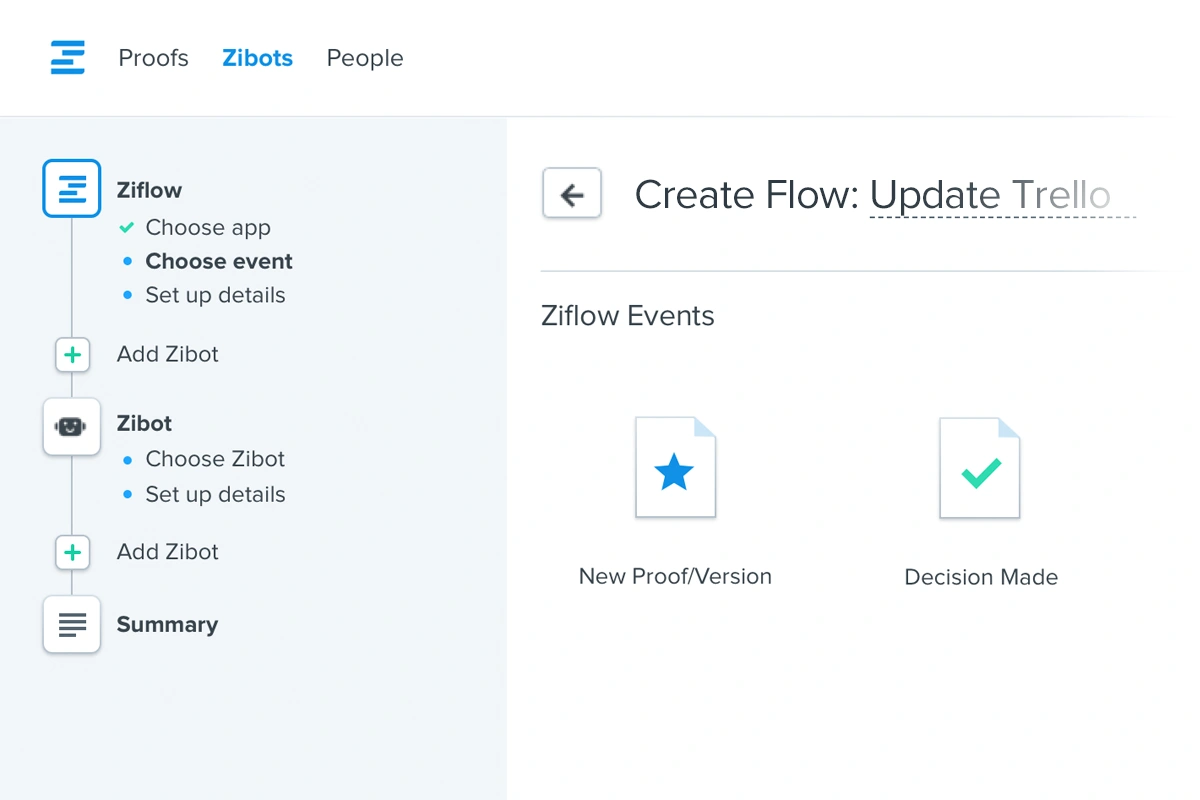This screenshot has width=1200, height=800.
Task: Edit the flow name Update Trello field
Action: pos(1000,195)
